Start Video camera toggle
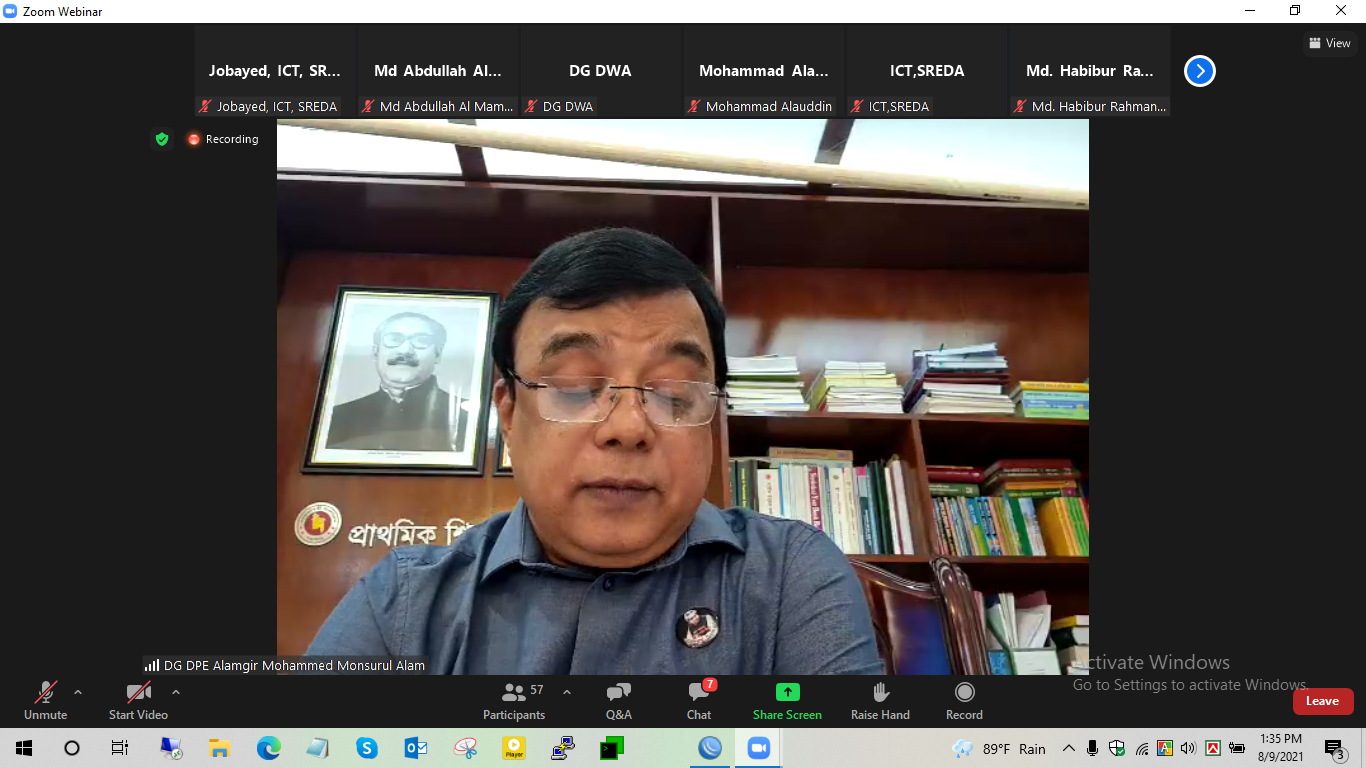The image size is (1366, 768). click(x=138, y=700)
